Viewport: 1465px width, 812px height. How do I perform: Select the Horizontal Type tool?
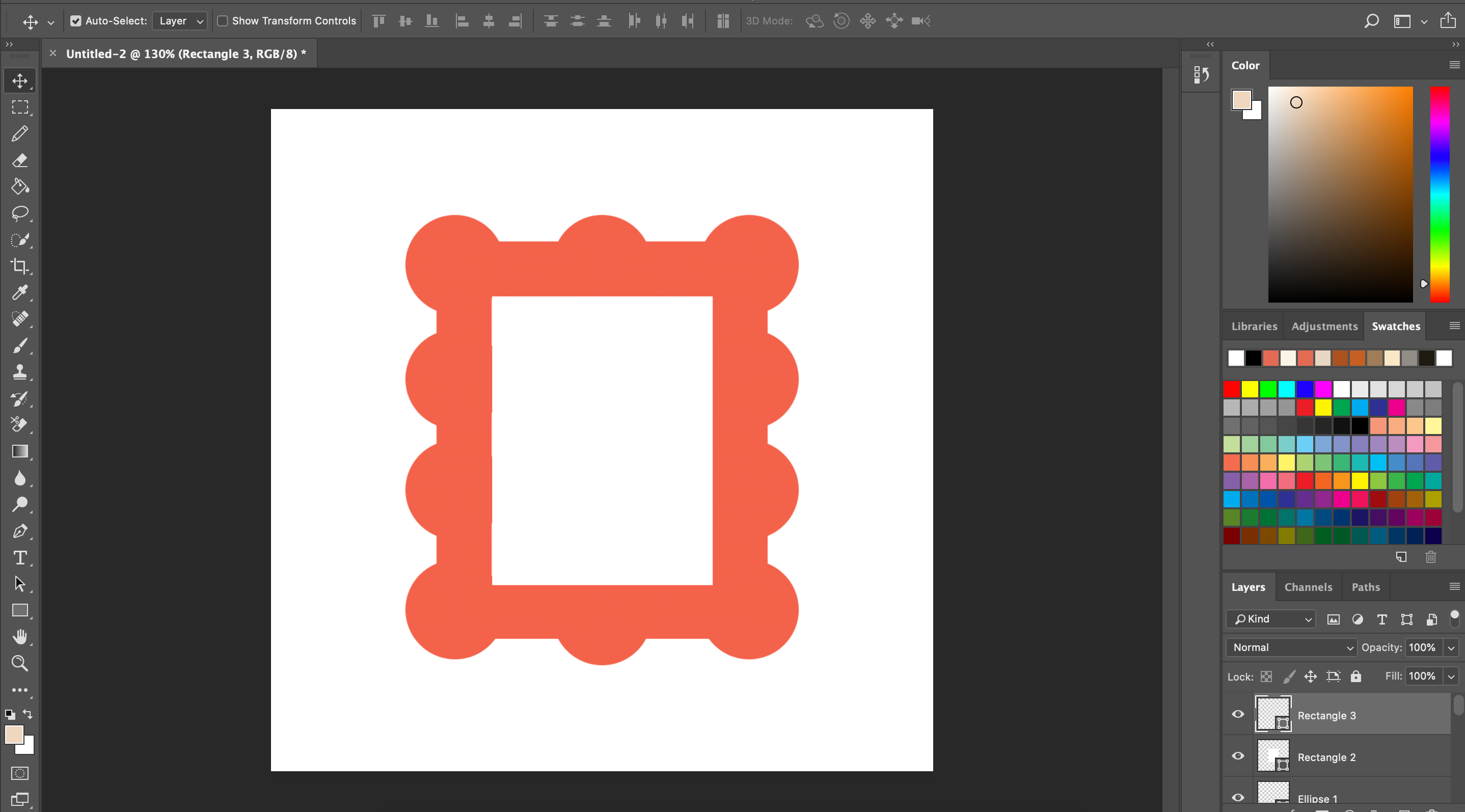coord(20,557)
